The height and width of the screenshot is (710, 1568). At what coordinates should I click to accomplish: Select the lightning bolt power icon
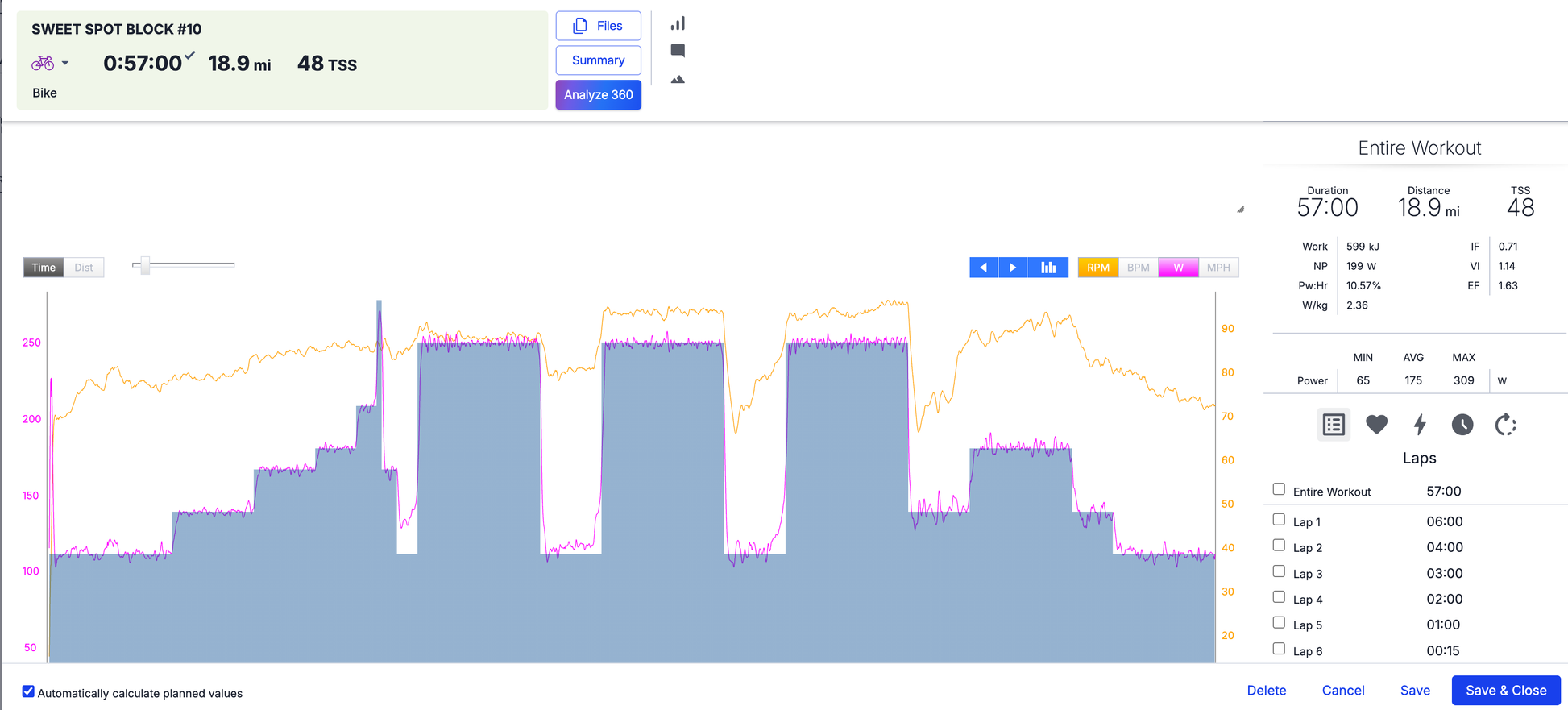point(1420,424)
